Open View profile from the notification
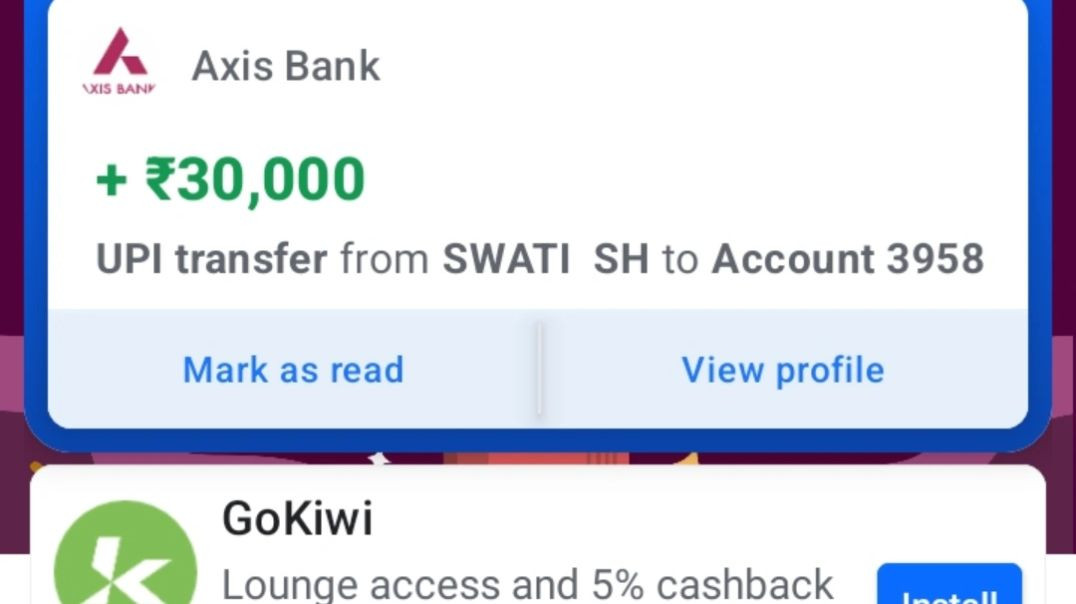Image resolution: width=1076 pixels, height=604 pixels. [x=783, y=370]
